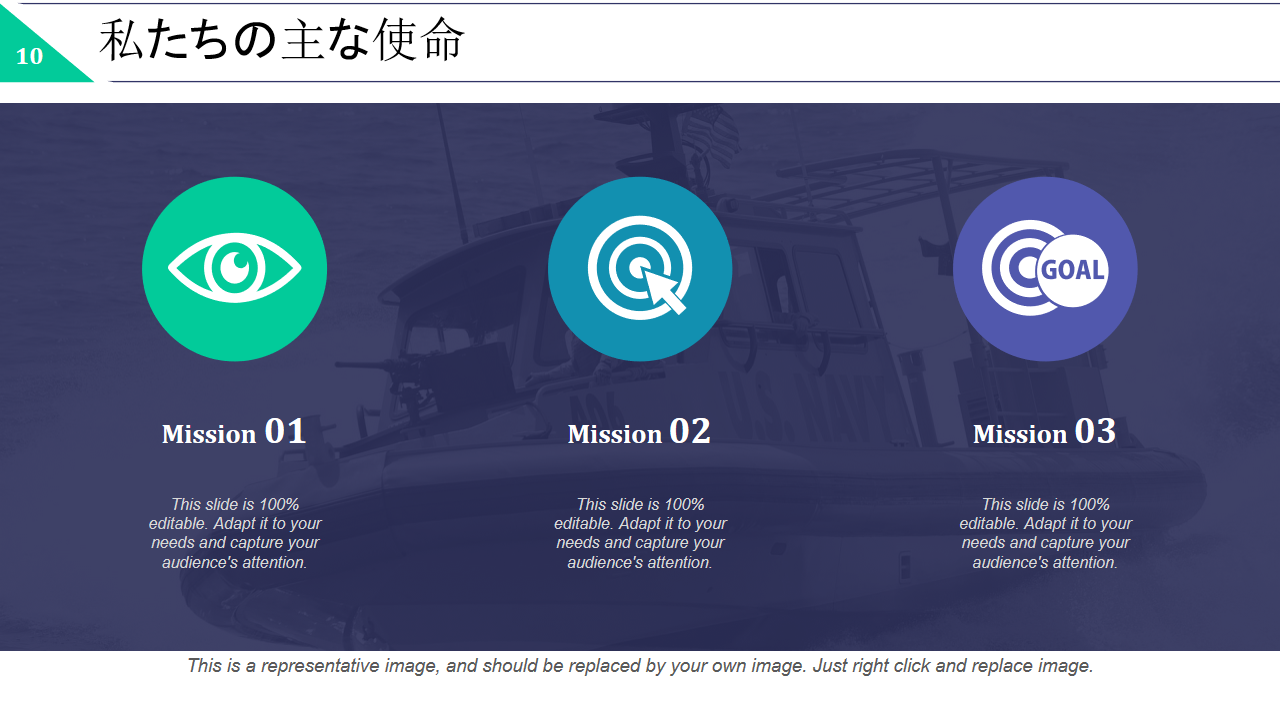
Task: Select the Mission 03 heading
Action: pyautogui.click(x=1044, y=432)
